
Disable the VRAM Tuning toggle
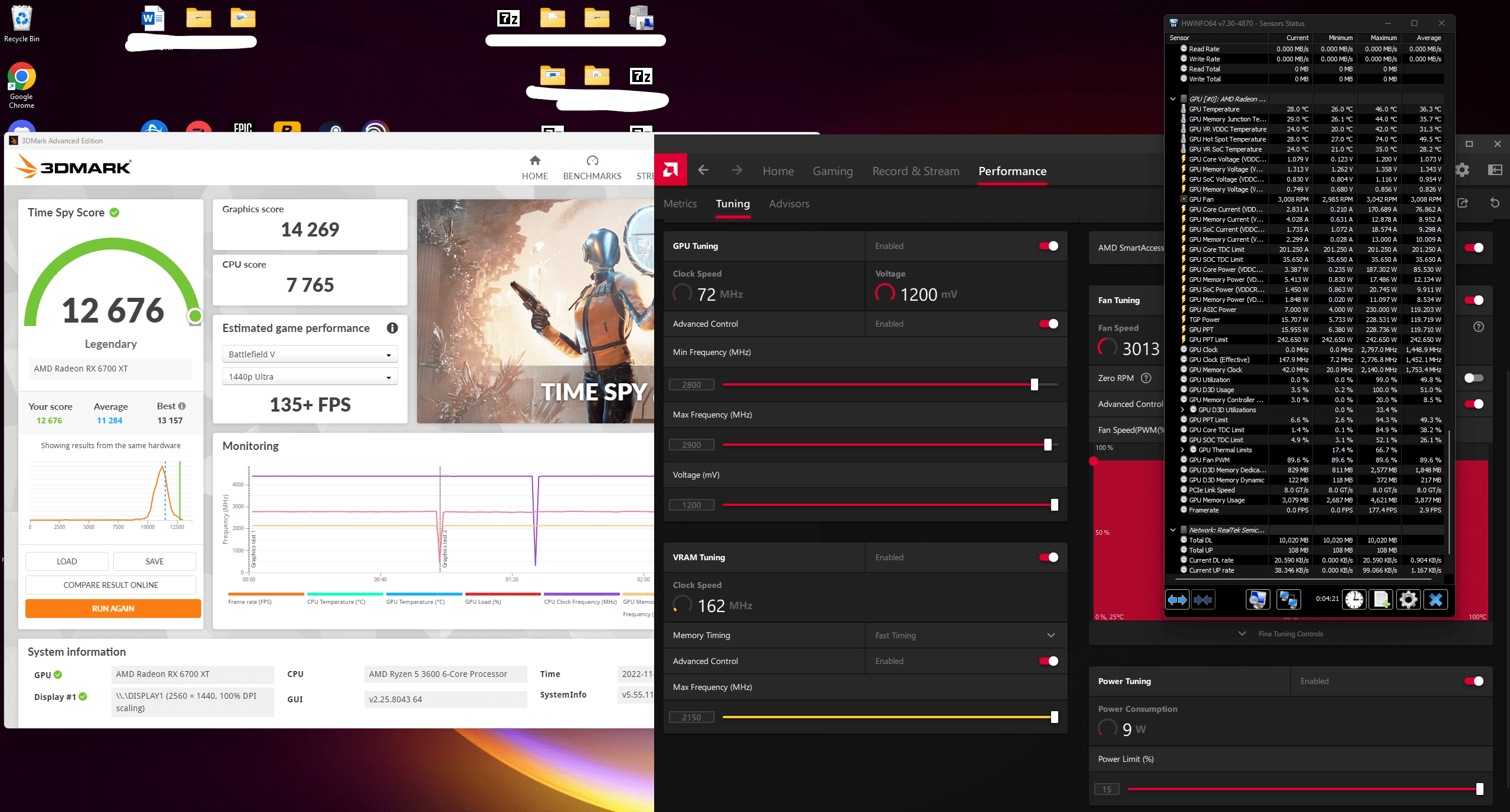[1049, 557]
